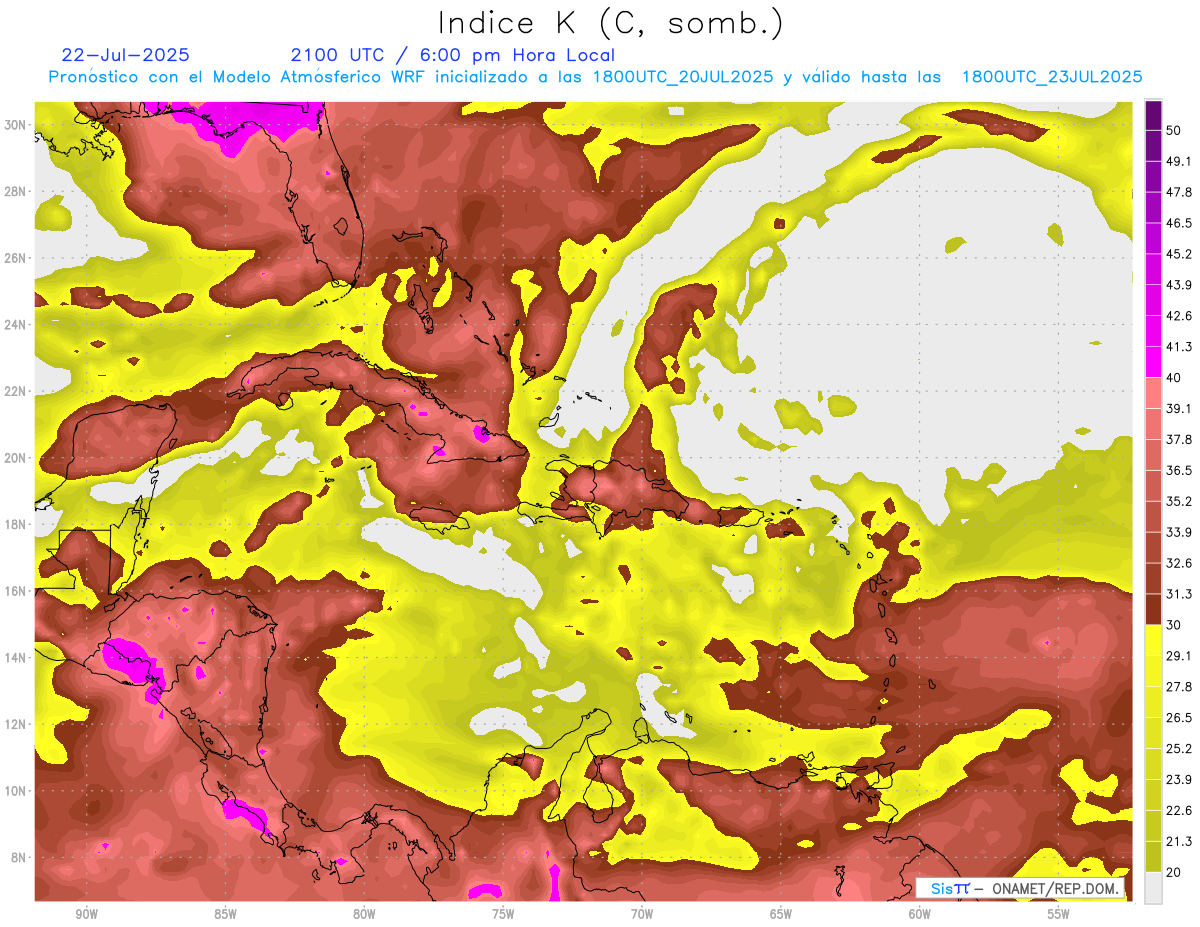Click the initialization stamp '1800UTC_20JUL2025'

pos(683,77)
